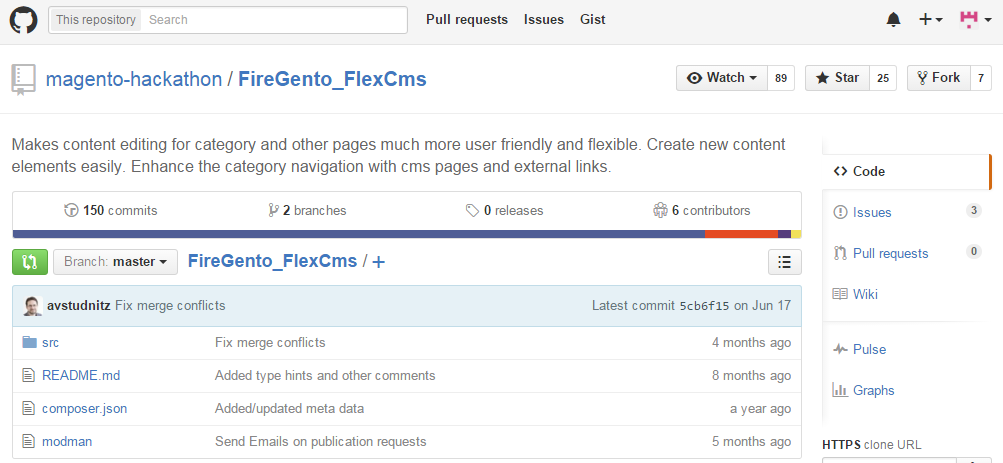Open the Issues tab in sidebar

point(871,212)
